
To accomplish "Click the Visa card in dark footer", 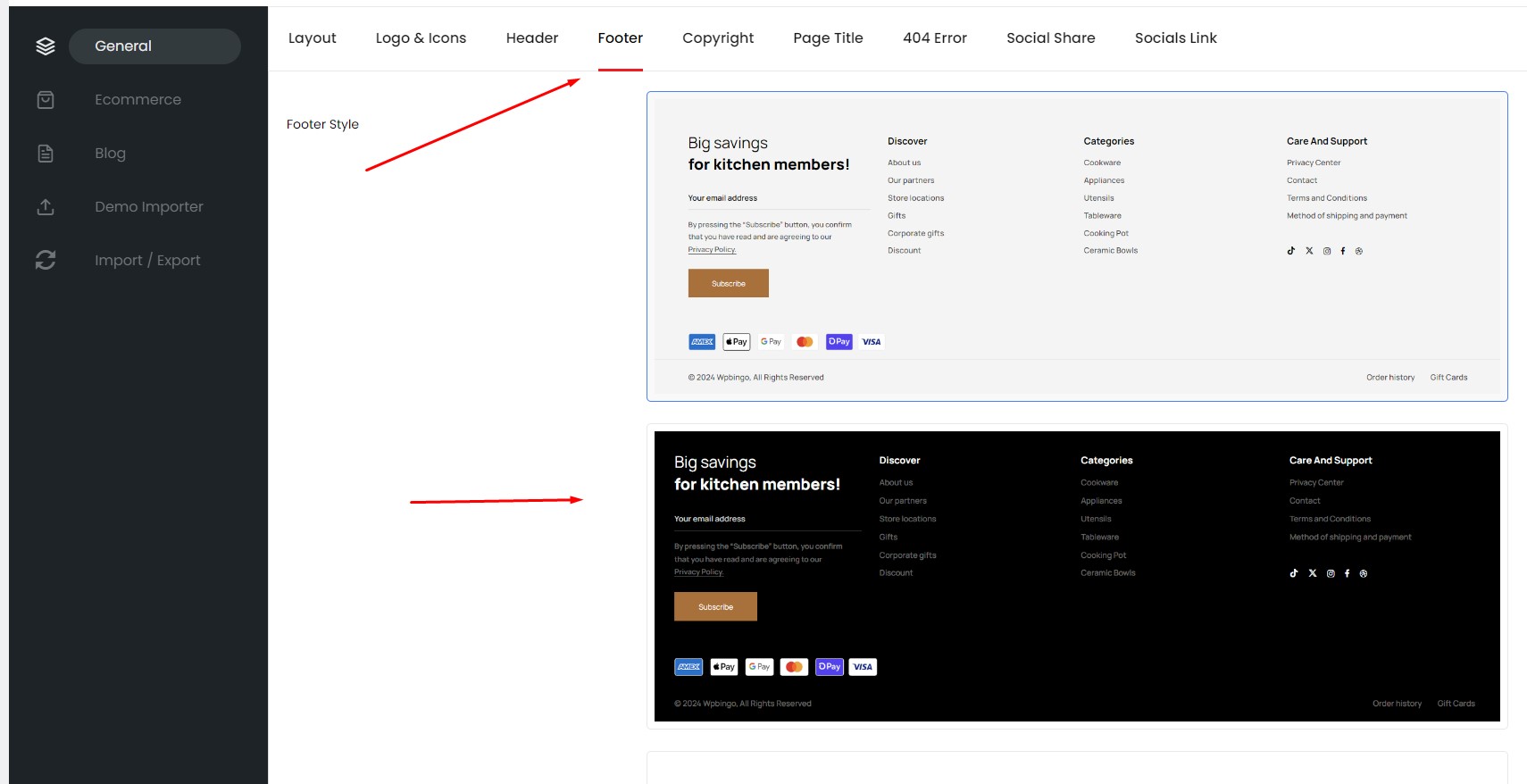I will pos(863,667).
